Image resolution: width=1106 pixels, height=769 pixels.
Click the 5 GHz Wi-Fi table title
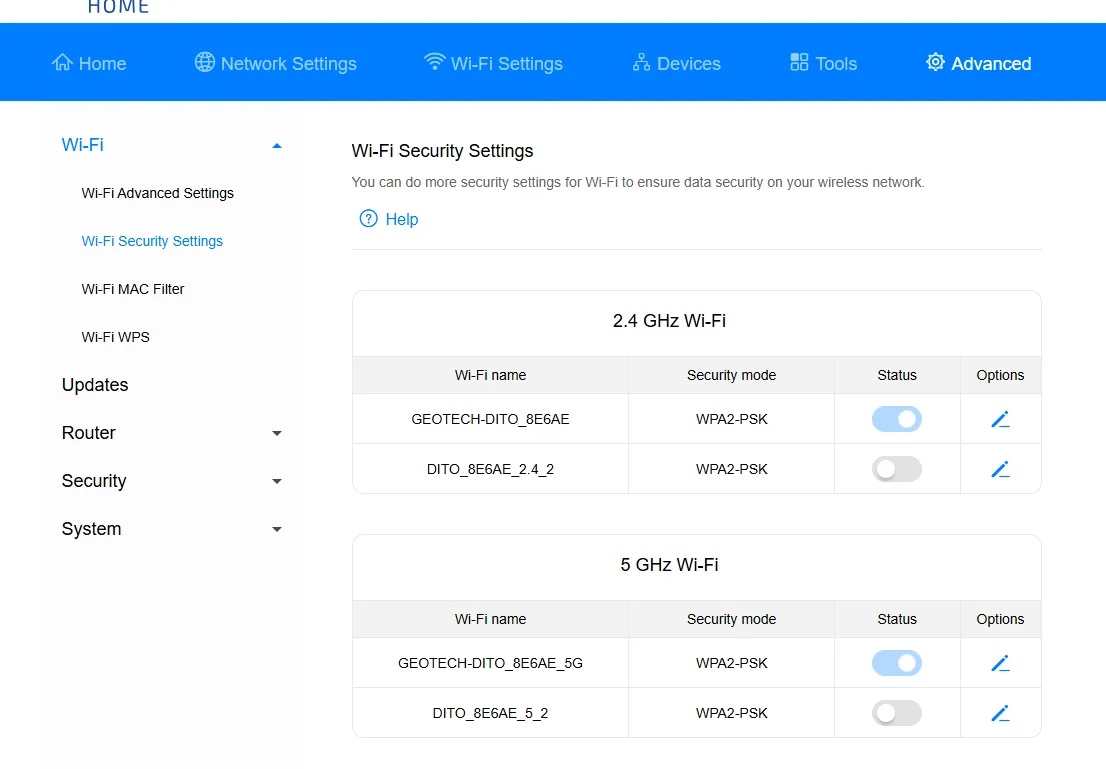pos(669,565)
